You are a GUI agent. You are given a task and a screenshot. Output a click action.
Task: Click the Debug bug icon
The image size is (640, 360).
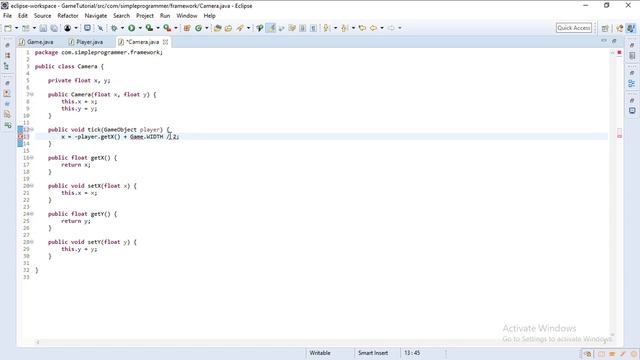coord(114,28)
